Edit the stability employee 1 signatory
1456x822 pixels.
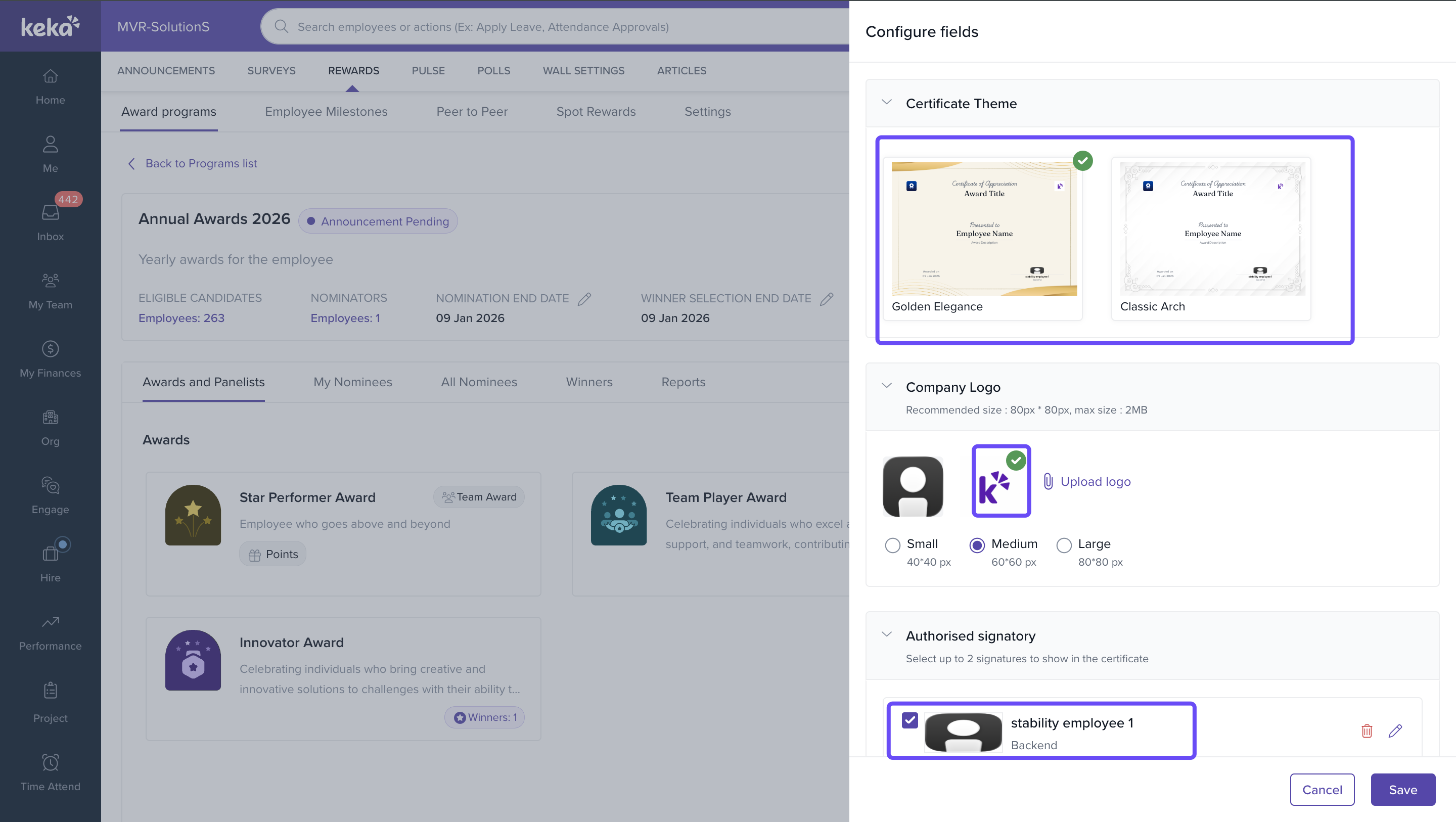[x=1395, y=731]
